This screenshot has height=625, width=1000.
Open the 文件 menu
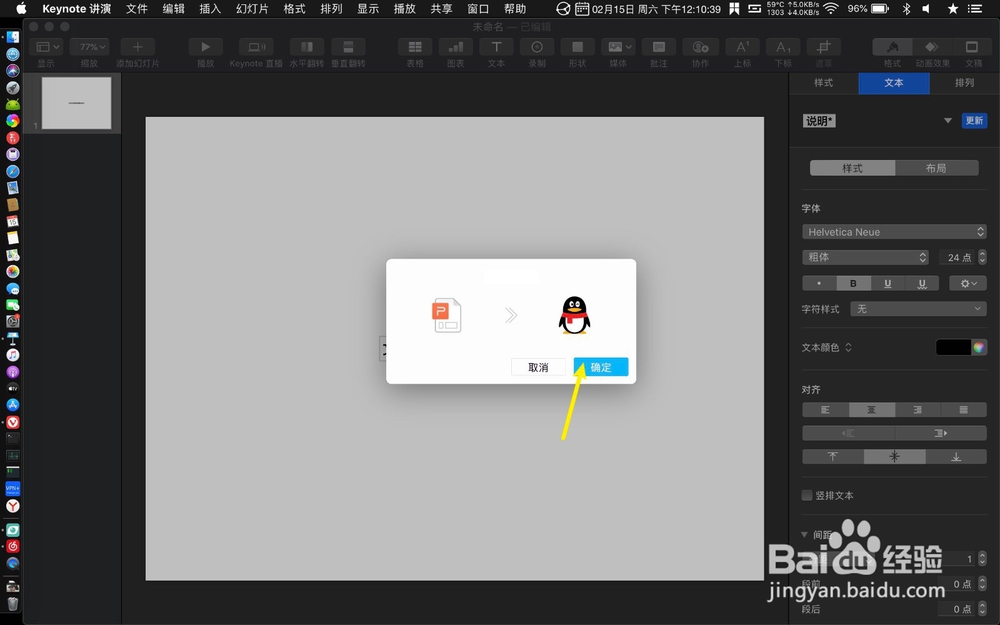136,9
